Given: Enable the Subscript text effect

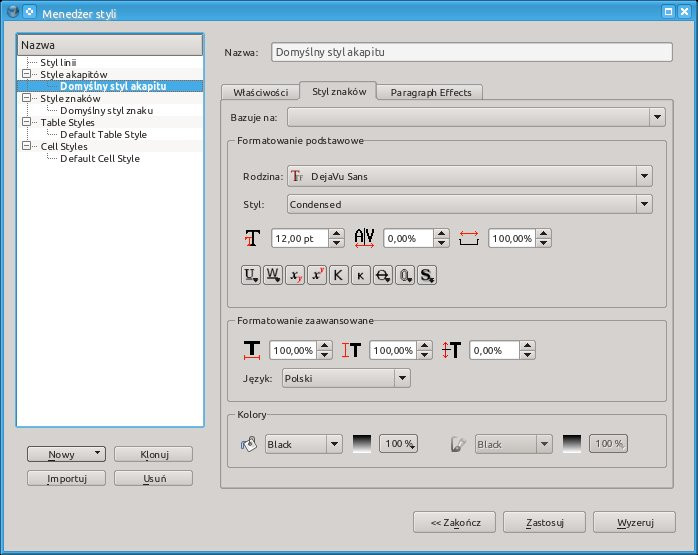Looking at the screenshot, I should (x=295, y=275).
